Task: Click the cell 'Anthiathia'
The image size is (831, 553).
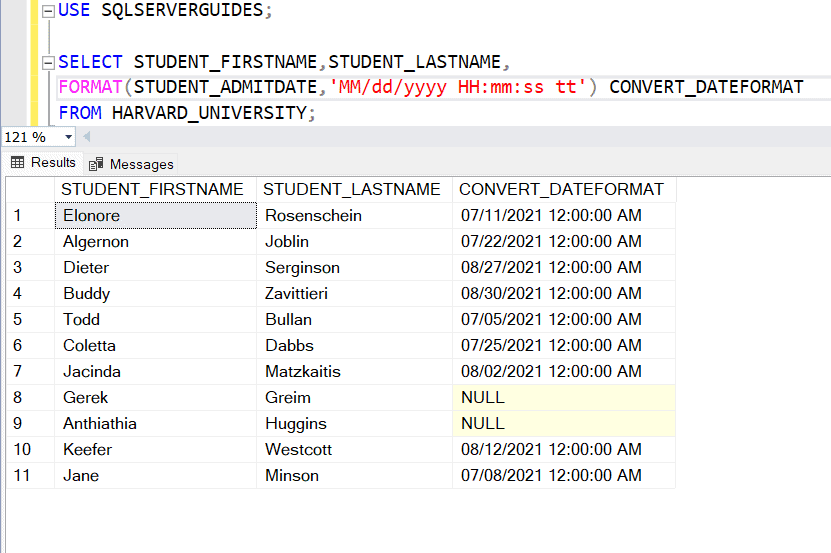Action: tap(156, 423)
